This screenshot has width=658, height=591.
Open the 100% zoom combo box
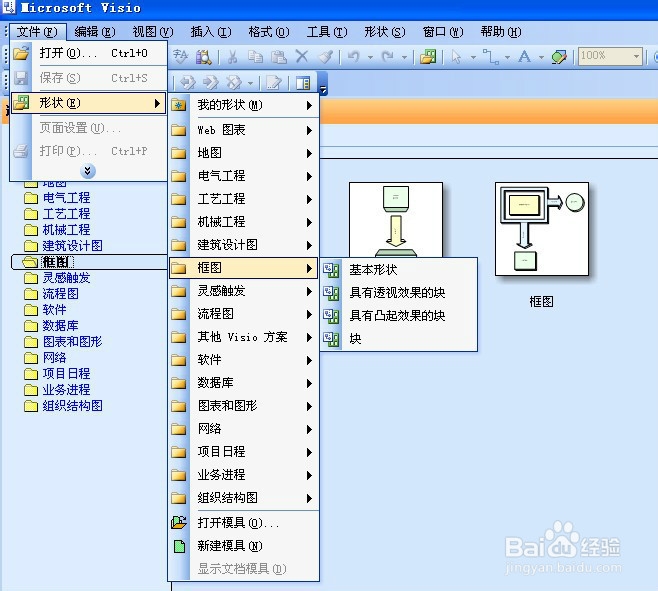611,56
